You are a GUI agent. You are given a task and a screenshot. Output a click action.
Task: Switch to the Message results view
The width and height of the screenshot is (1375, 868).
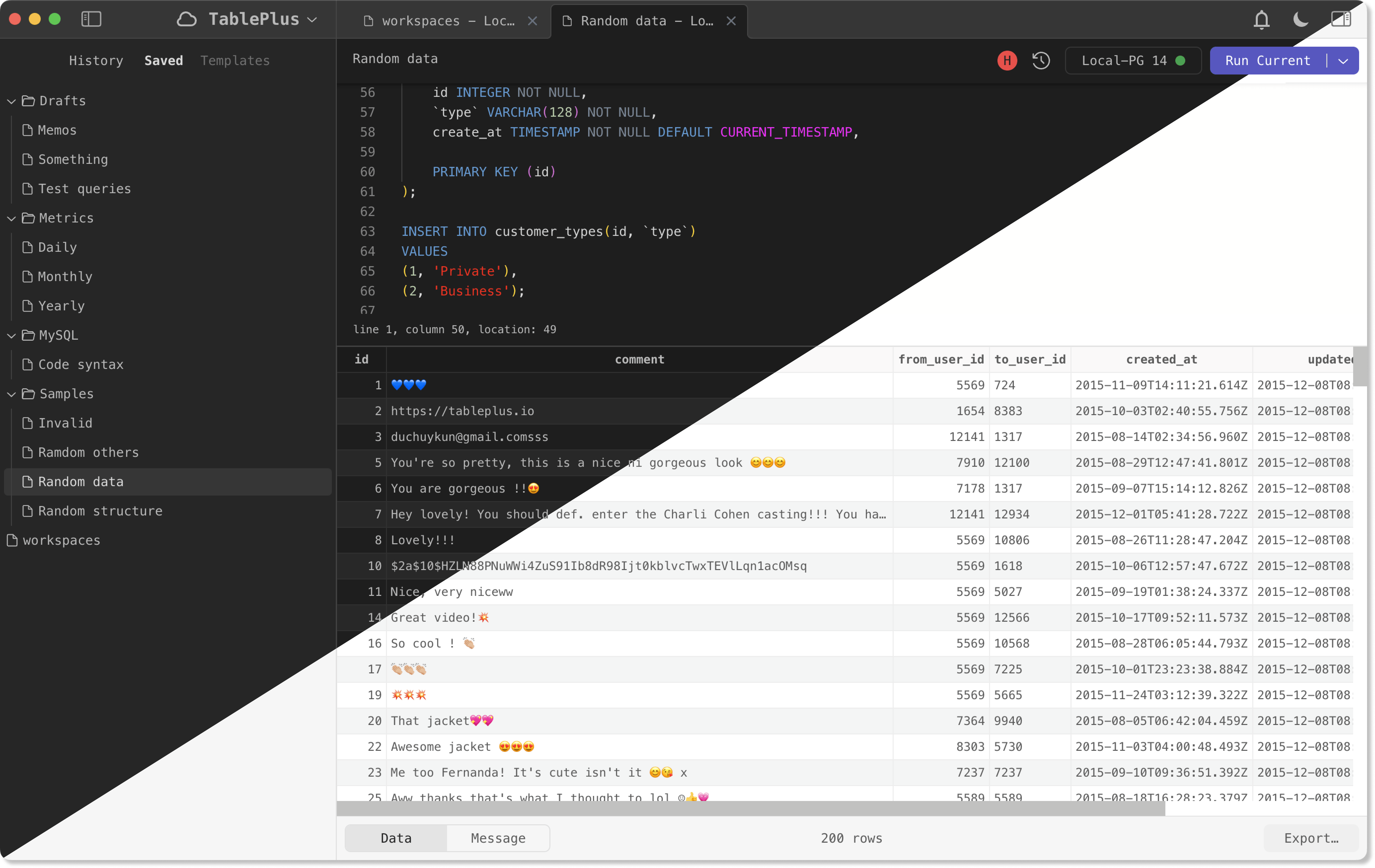498,838
